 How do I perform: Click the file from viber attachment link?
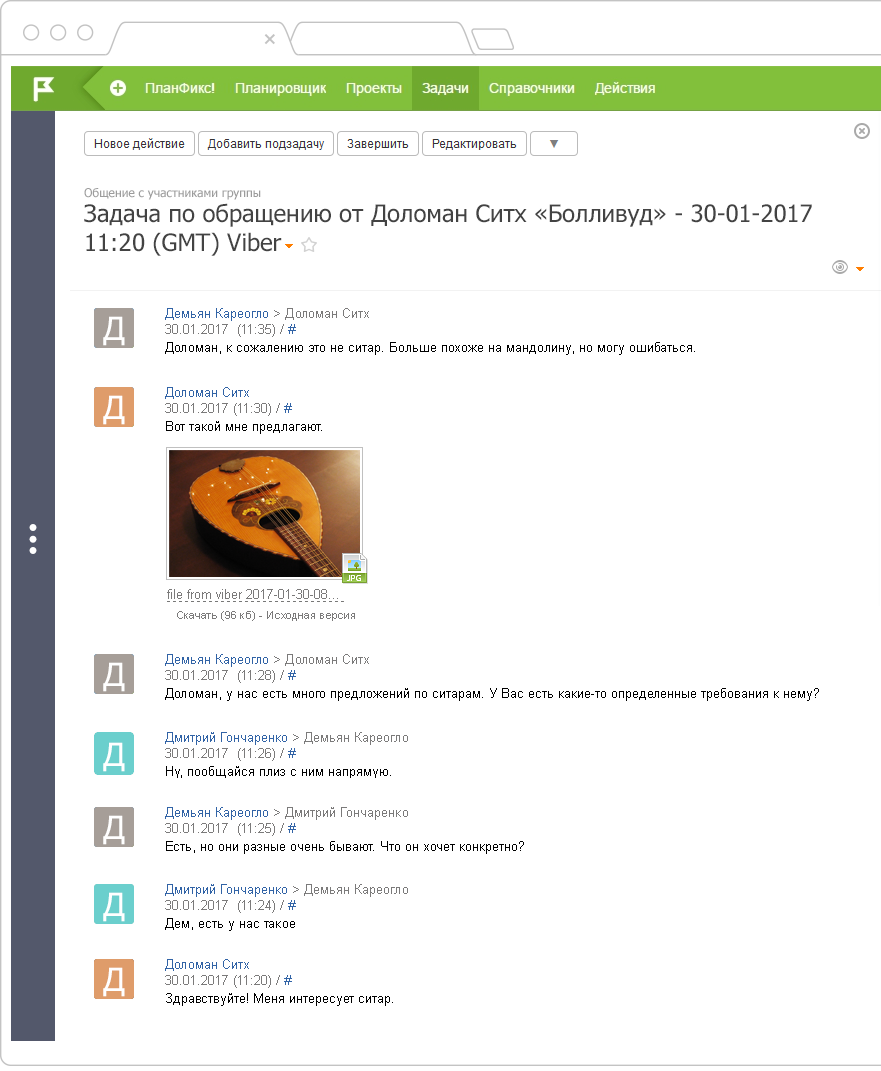click(x=248, y=595)
